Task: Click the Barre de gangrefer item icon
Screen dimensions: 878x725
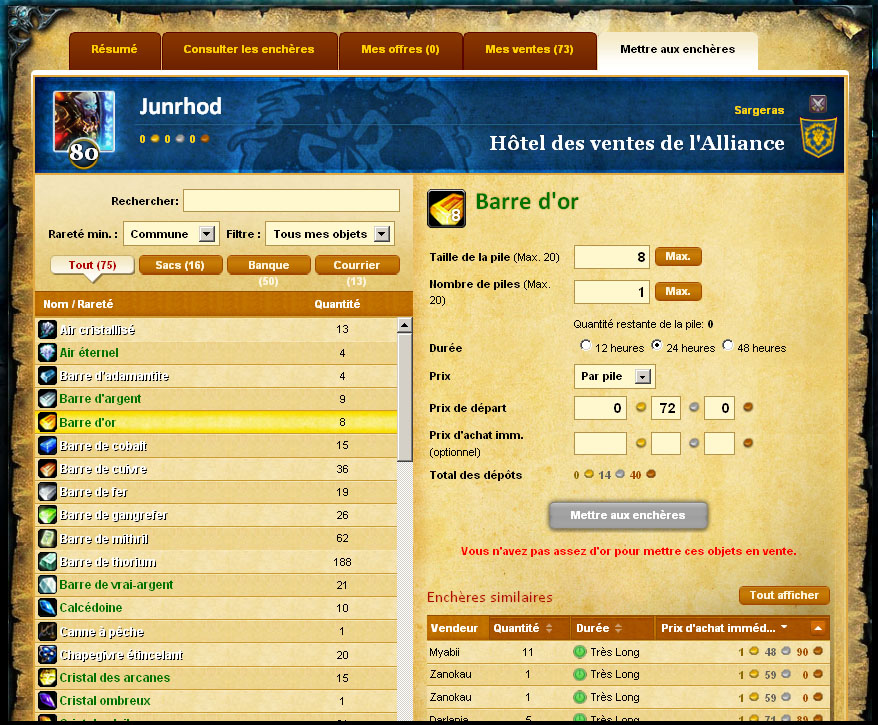Action: pos(47,515)
